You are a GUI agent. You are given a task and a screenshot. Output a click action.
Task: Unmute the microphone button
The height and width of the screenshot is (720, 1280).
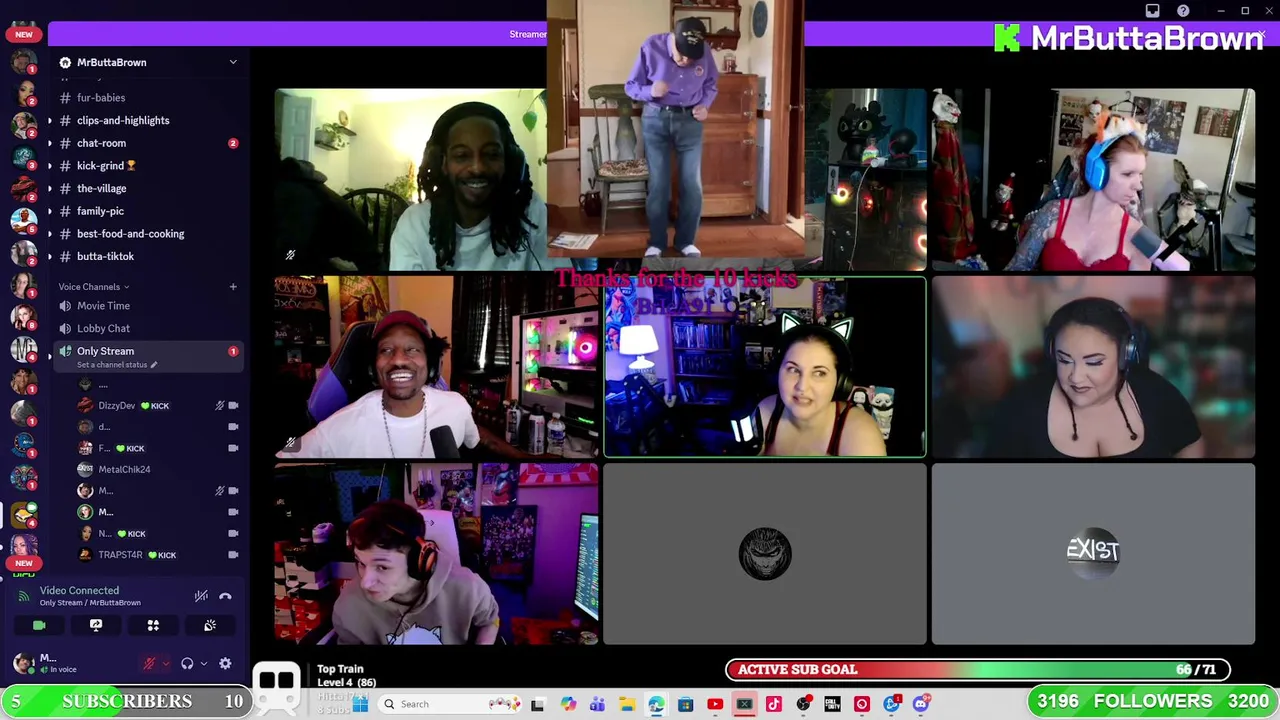[149, 663]
